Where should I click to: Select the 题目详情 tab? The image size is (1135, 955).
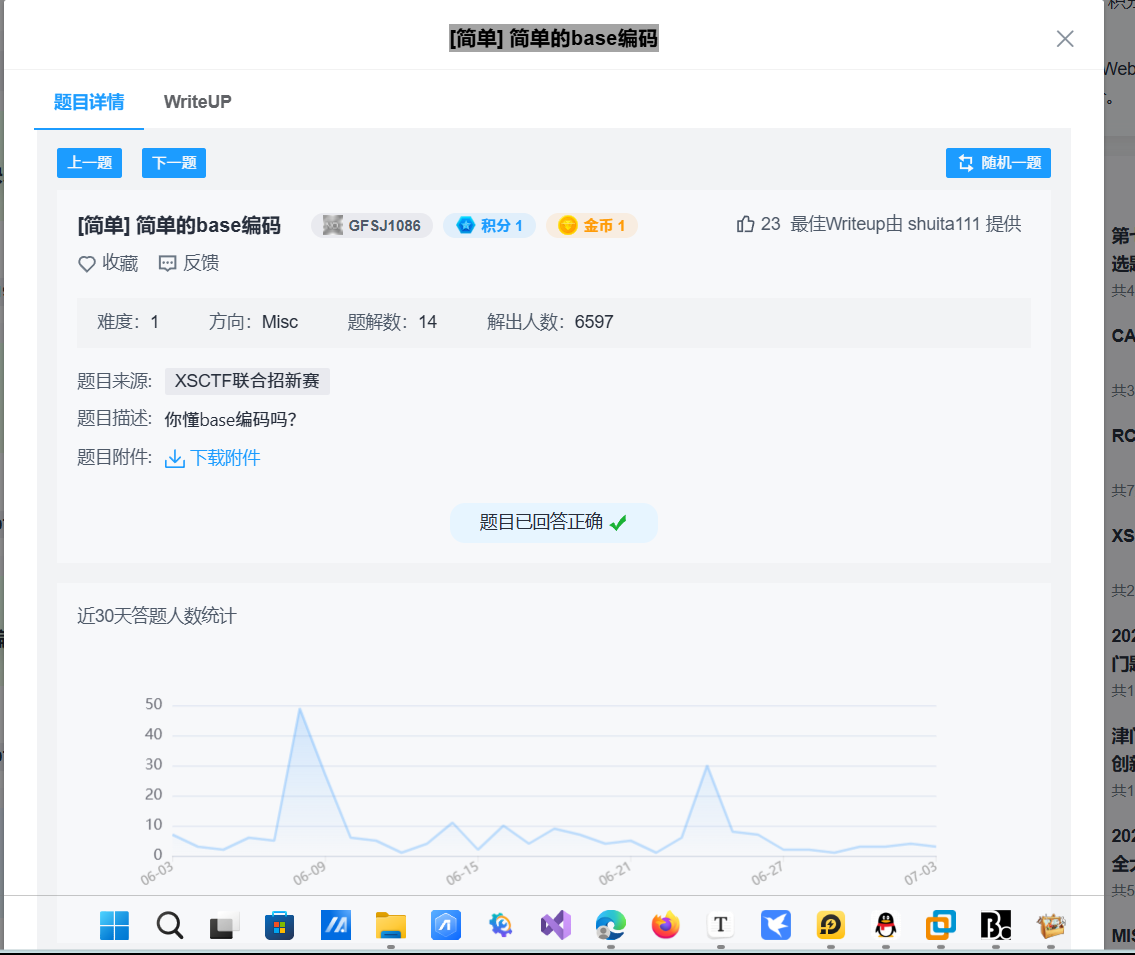click(x=88, y=101)
